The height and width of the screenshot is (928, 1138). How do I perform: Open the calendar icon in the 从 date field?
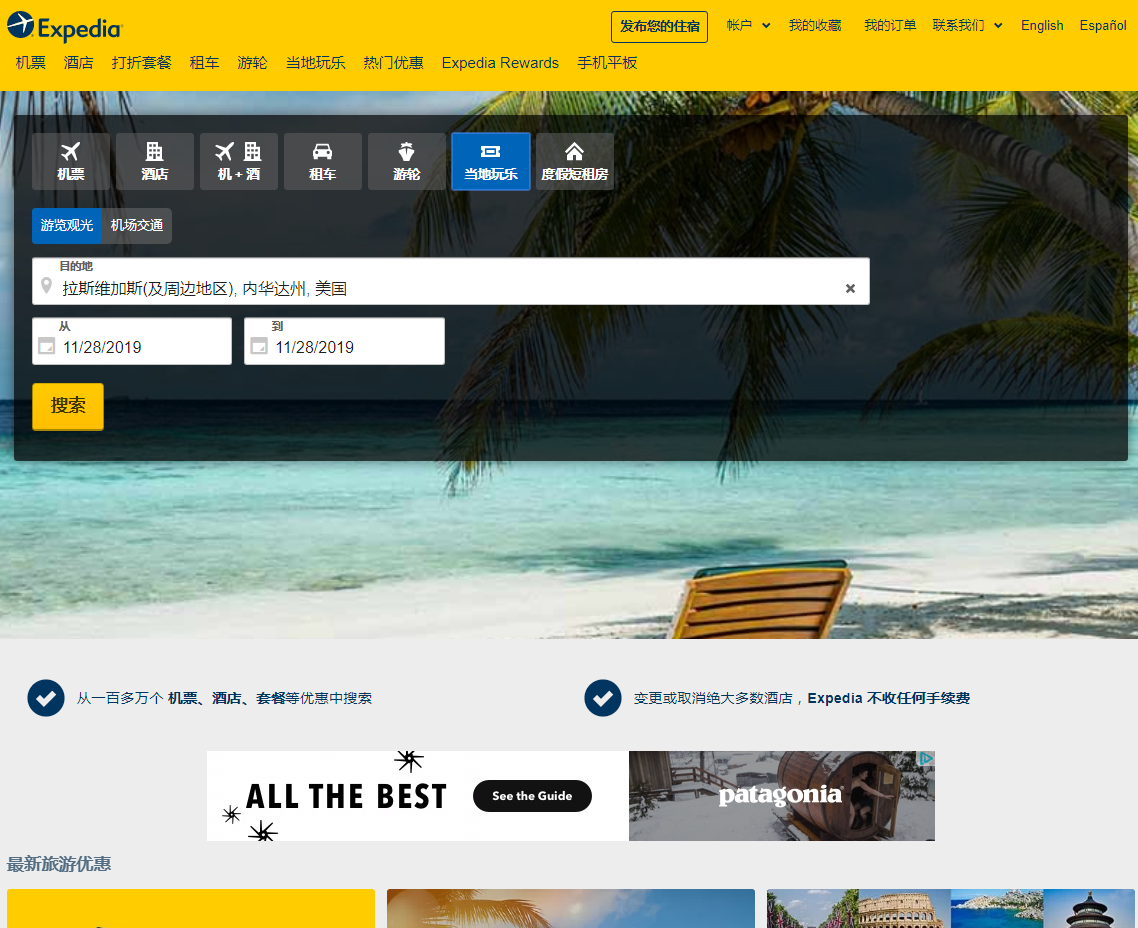point(48,346)
